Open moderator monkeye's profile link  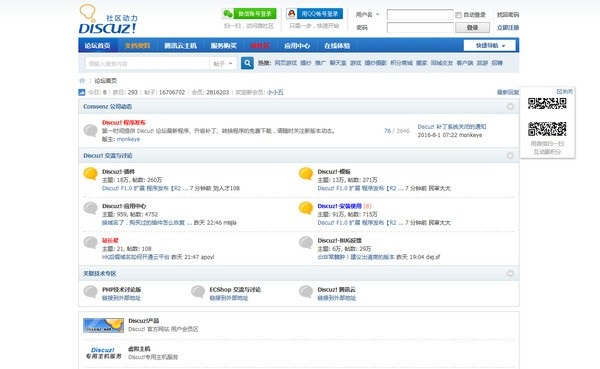(x=128, y=139)
